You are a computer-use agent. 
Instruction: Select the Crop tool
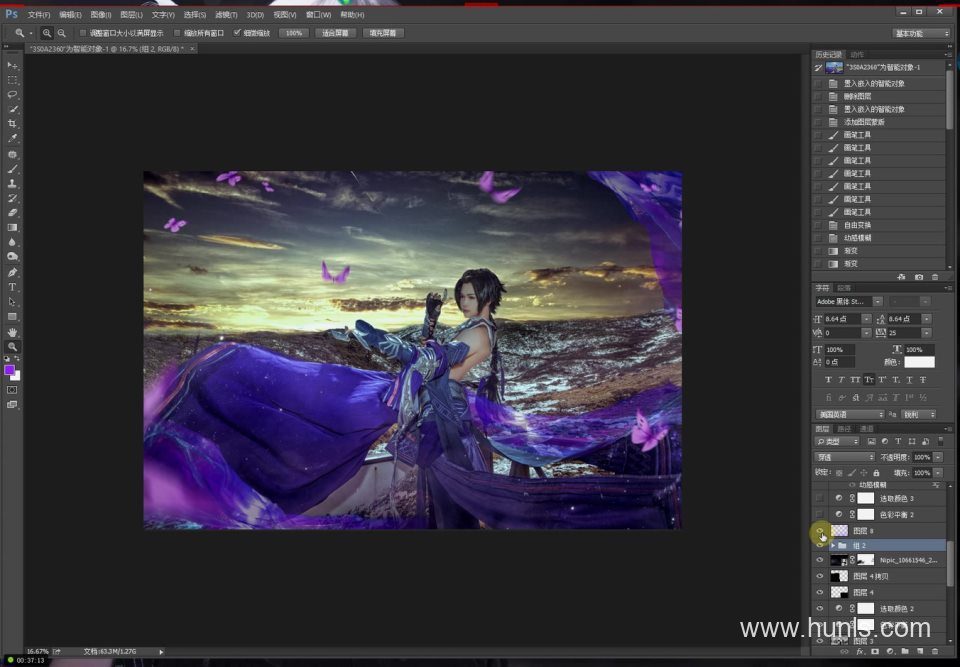(x=12, y=124)
